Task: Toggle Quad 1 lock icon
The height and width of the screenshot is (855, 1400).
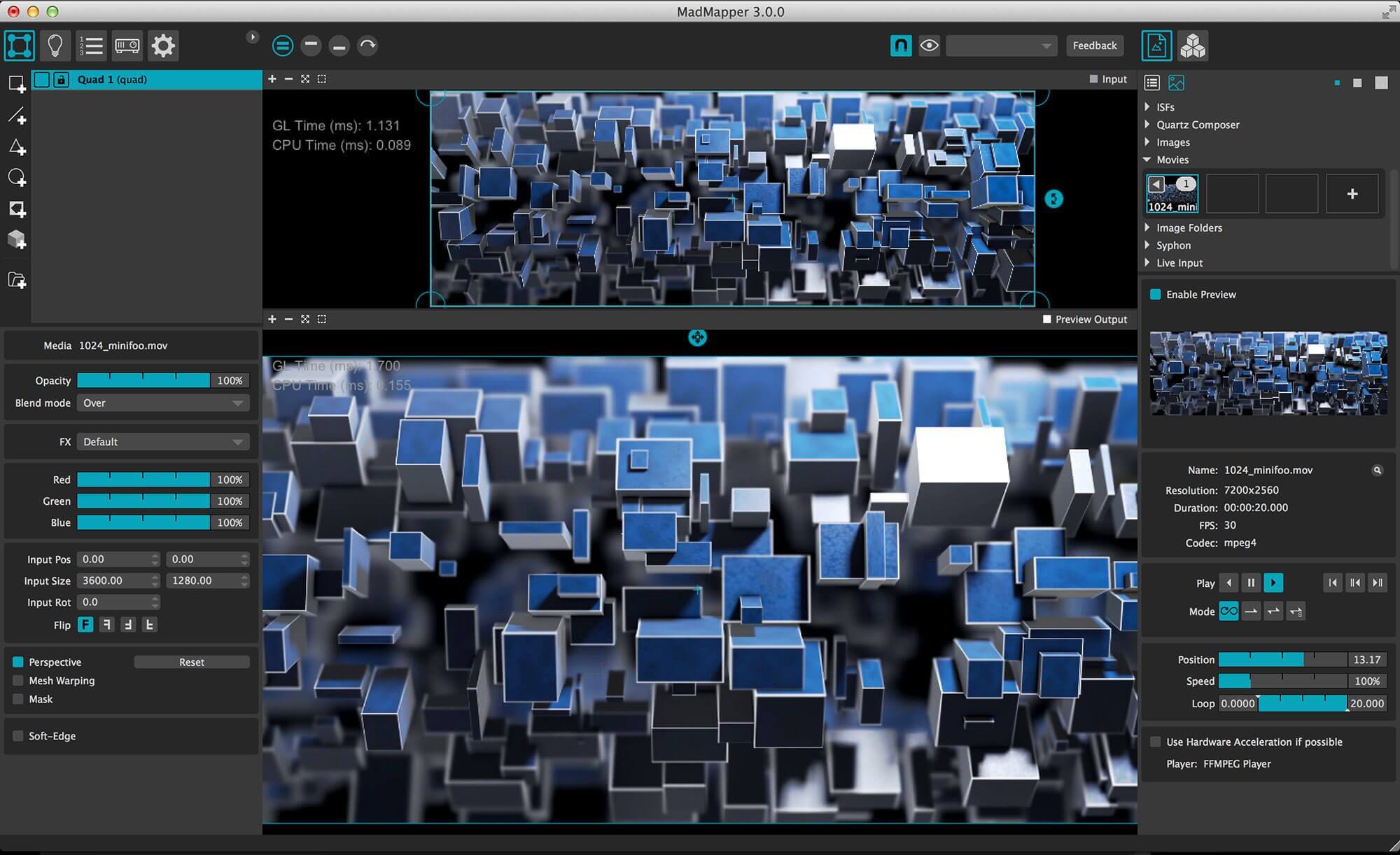Action: click(62, 80)
